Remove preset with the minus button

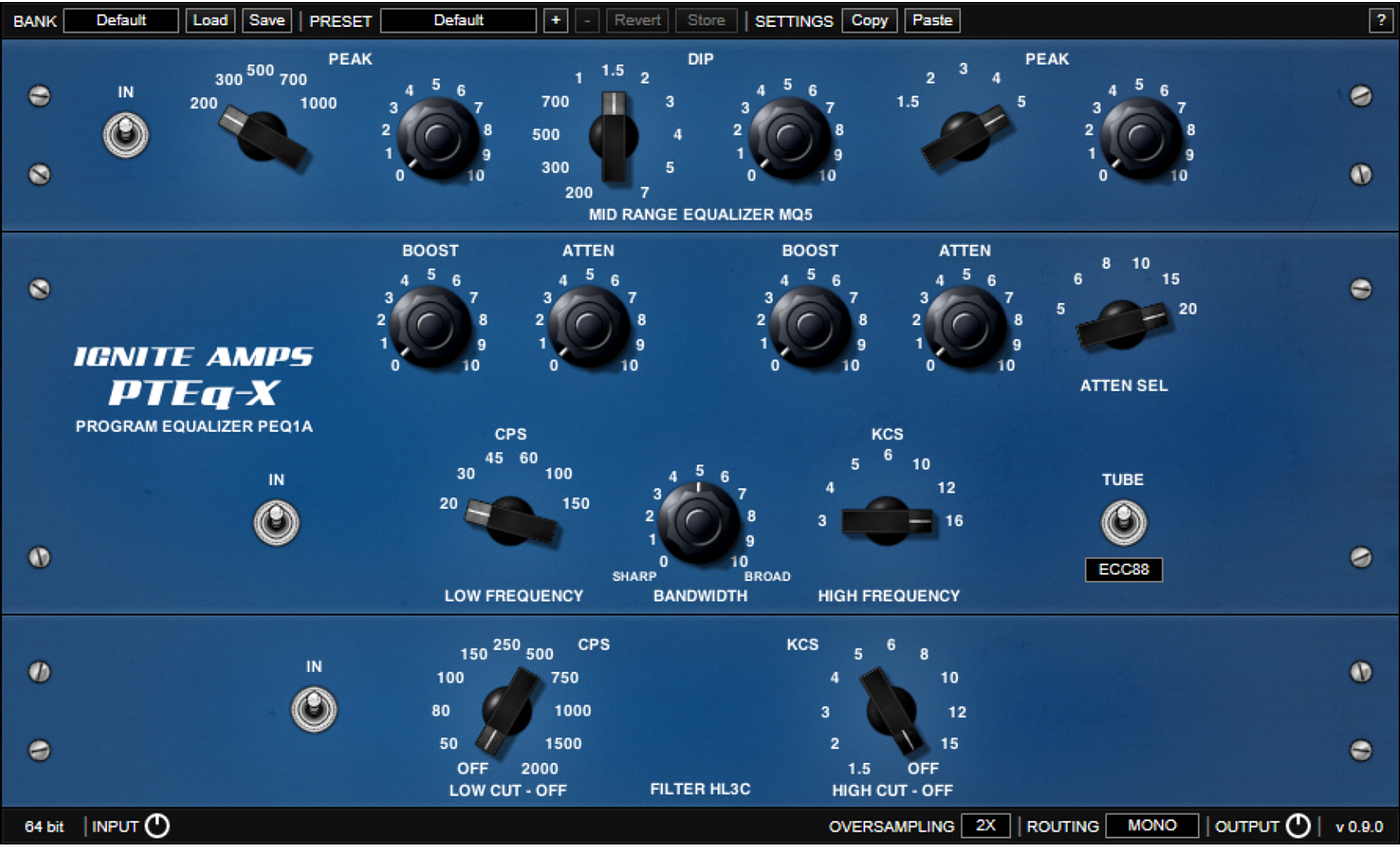point(589,20)
